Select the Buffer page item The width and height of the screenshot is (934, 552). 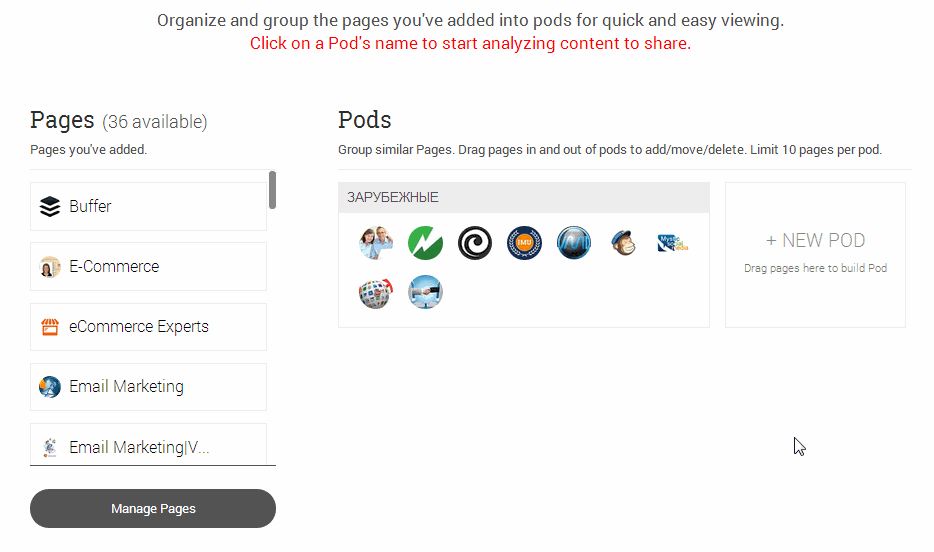pos(148,207)
